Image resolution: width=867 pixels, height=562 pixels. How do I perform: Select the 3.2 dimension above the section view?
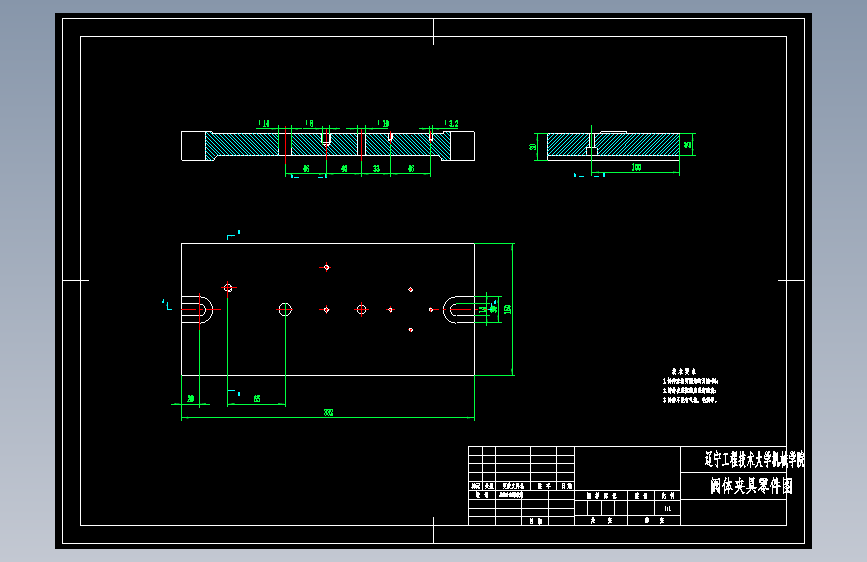coord(453,123)
